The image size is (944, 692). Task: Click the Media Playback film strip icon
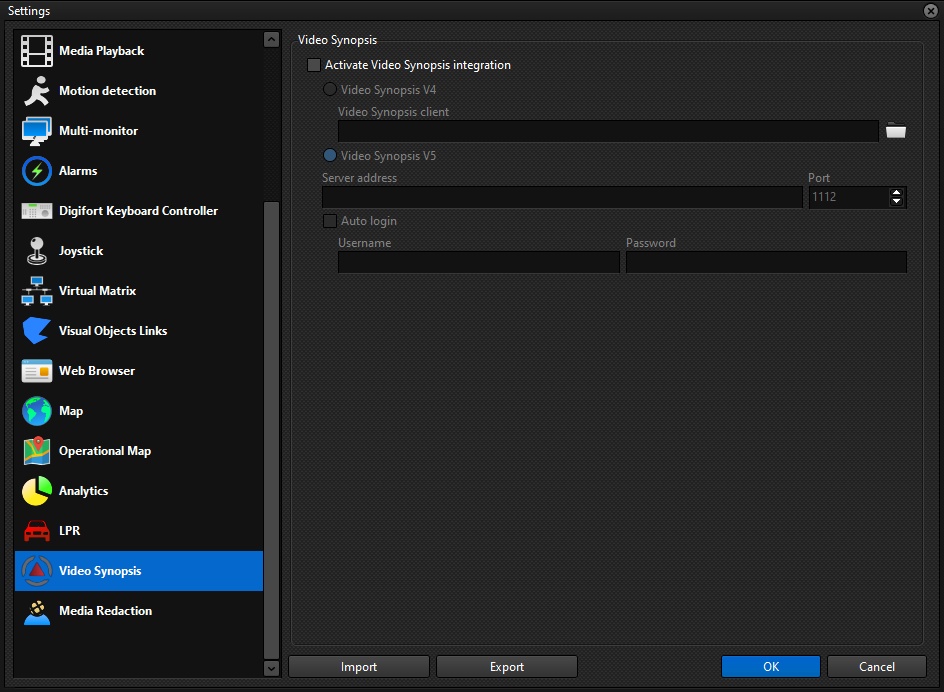tap(37, 51)
